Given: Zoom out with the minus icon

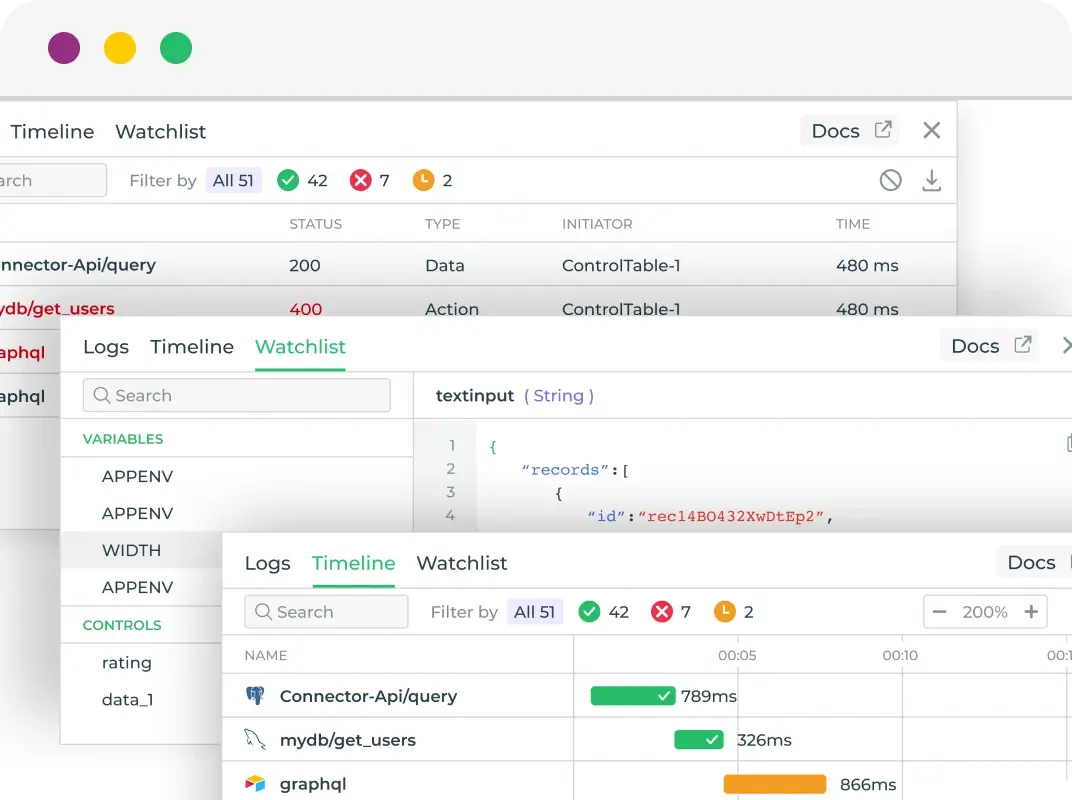Looking at the screenshot, I should [940, 612].
